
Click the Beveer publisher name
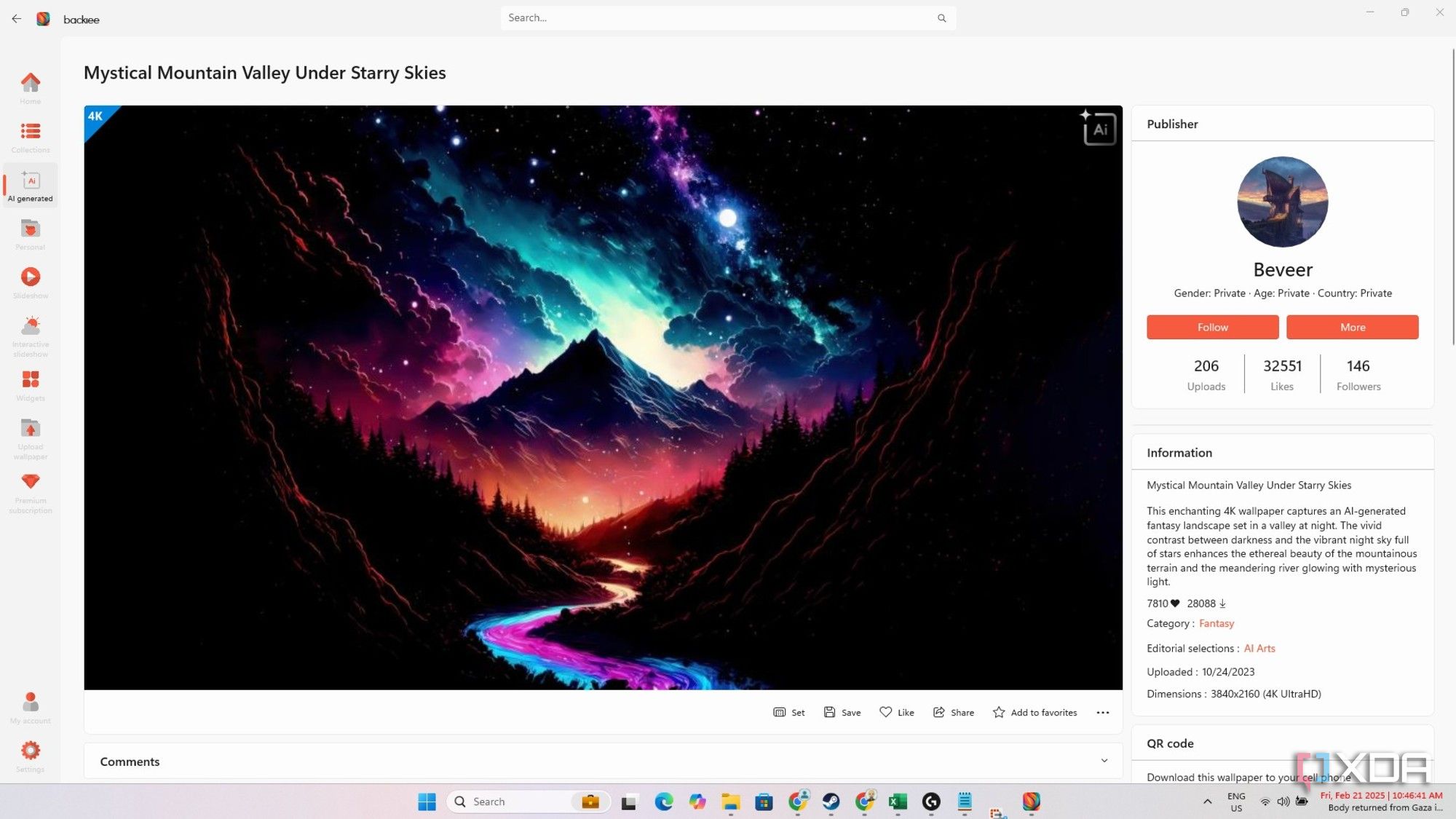click(x=1283, y=269)
